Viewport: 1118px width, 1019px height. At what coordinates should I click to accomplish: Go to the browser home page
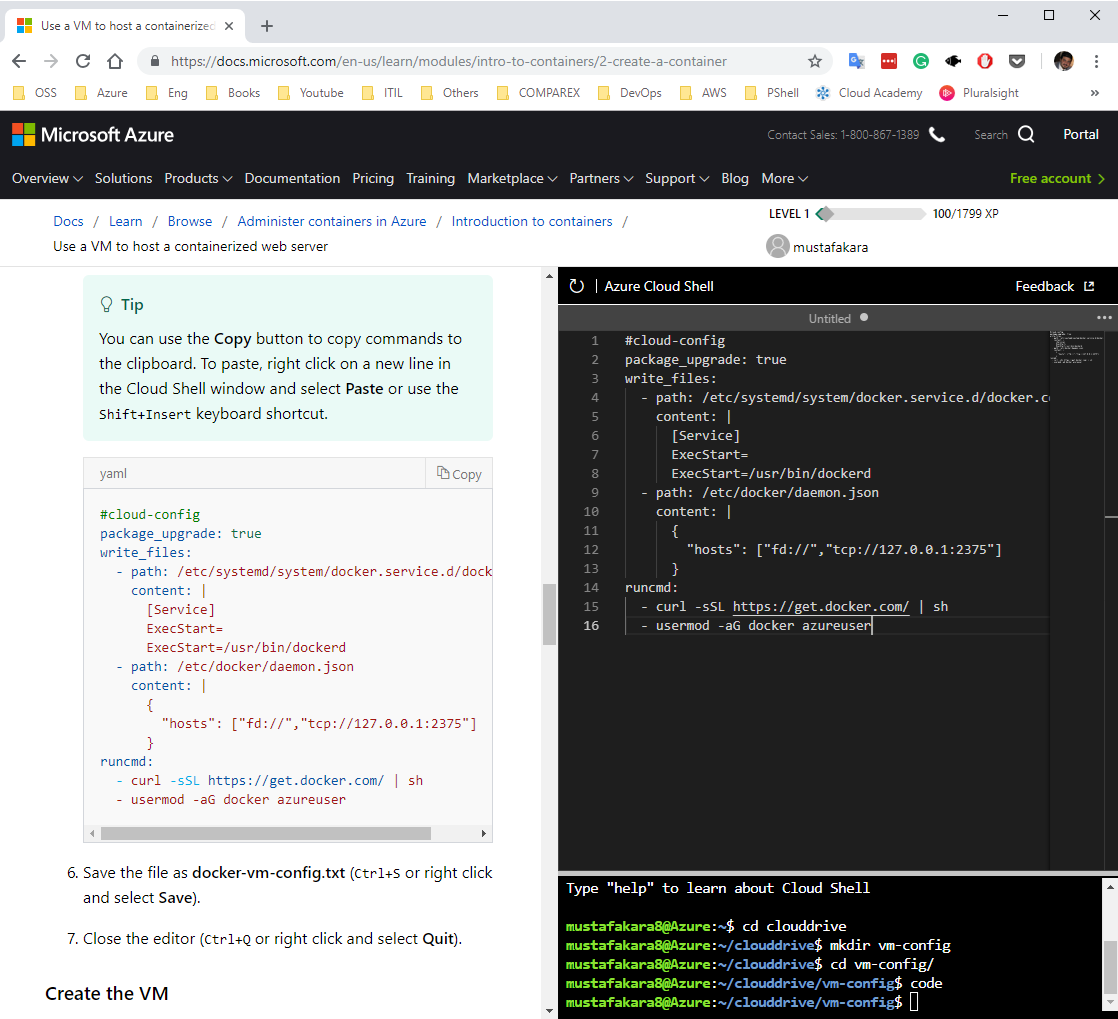115,61
